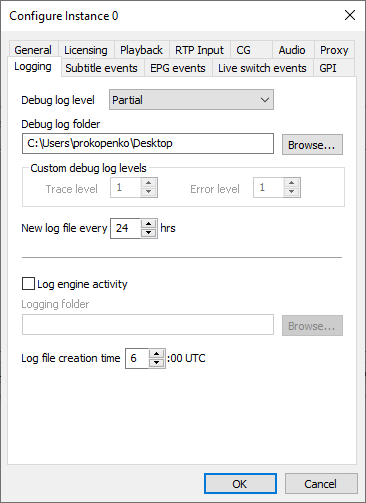Viewport: 366px width, 503px height.
Task: Increase New log file every hours
Action: (149, 224)
